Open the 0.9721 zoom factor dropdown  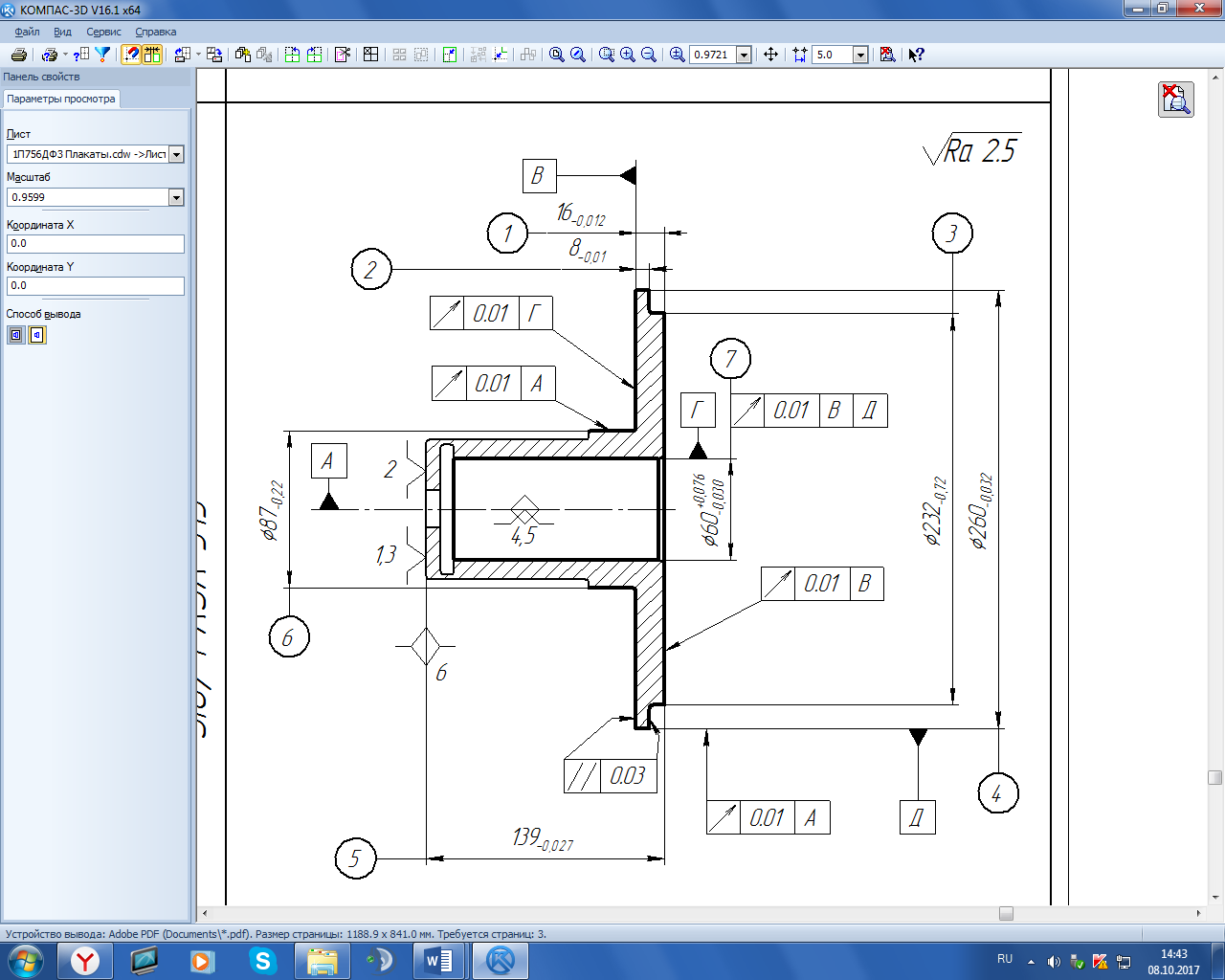744,55
